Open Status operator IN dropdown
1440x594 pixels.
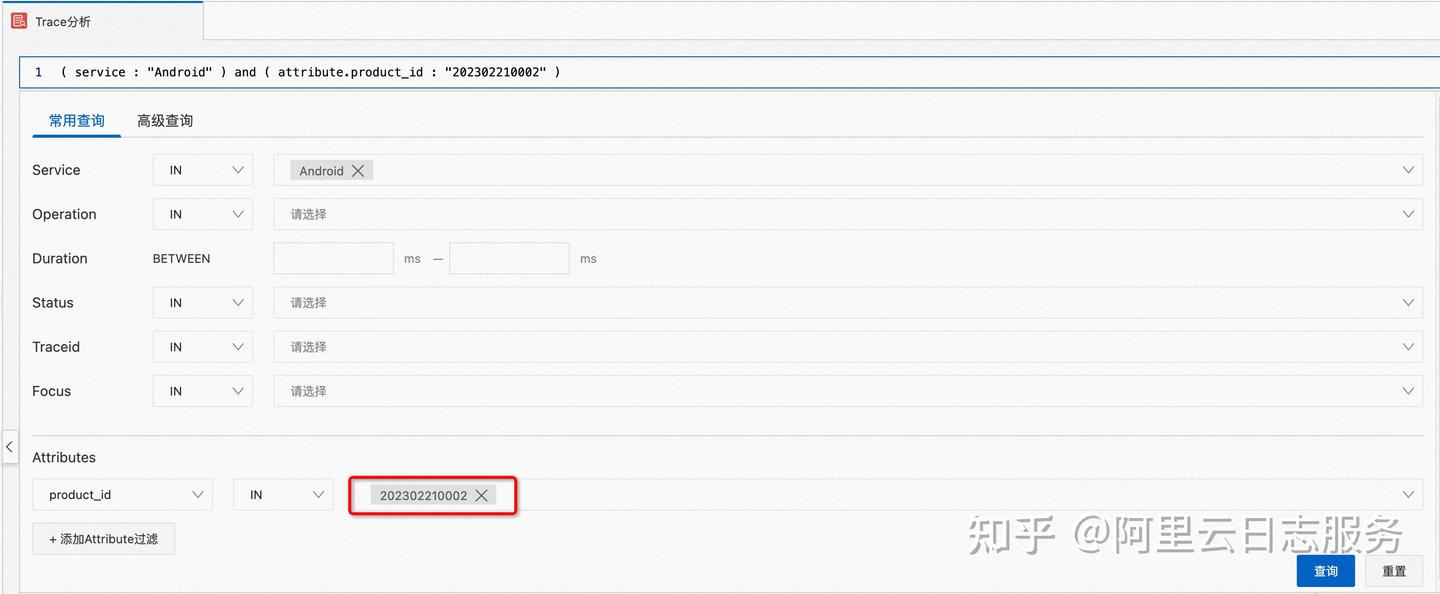pyautogui.click(x=203, y=303)
